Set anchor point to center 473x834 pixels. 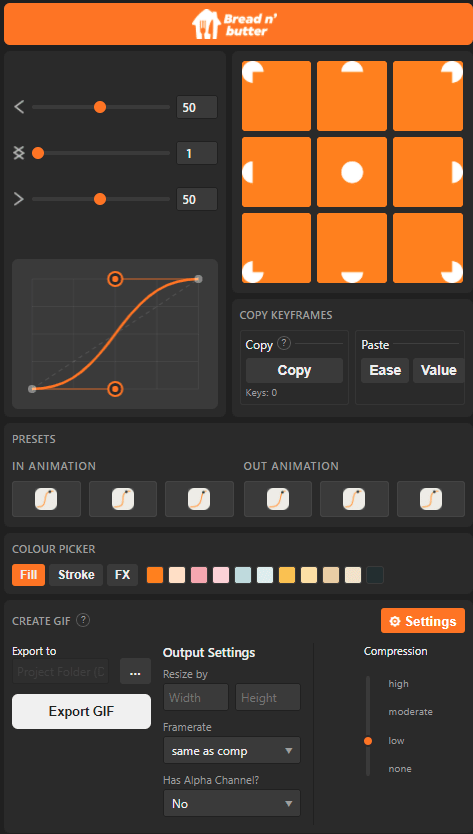coord(352,172)
